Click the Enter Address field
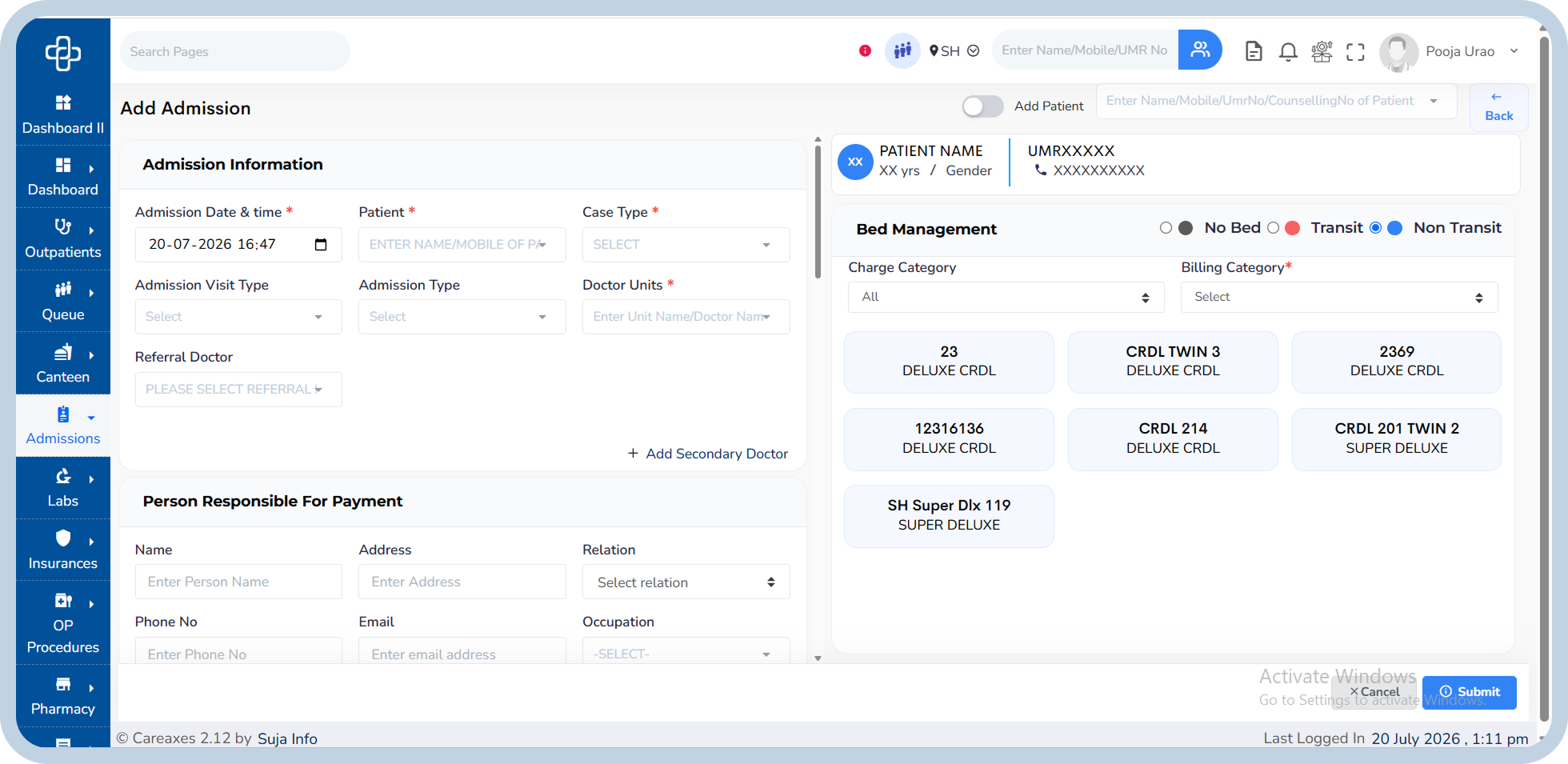This screenshot has height=764, width=1568. [462, 582]
